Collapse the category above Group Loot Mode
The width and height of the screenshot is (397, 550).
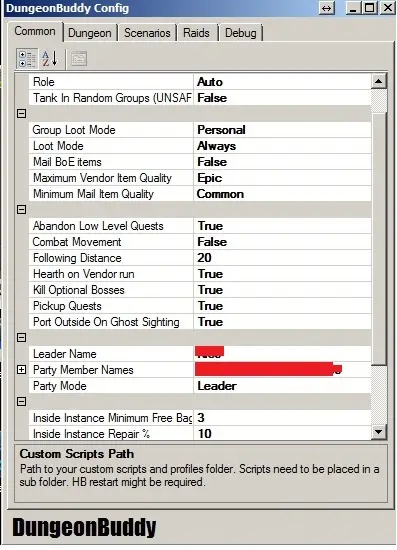coord(21,114)
